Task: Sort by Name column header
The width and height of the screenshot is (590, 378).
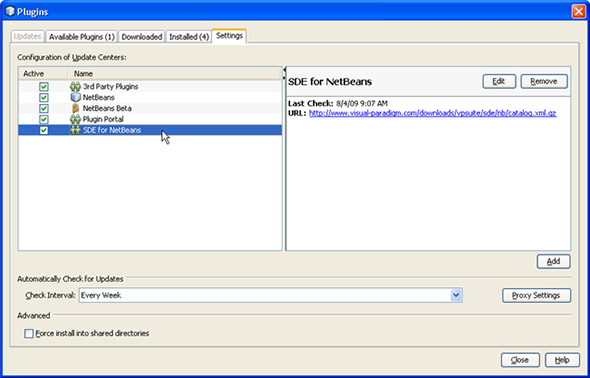Action: coord(174,74)
